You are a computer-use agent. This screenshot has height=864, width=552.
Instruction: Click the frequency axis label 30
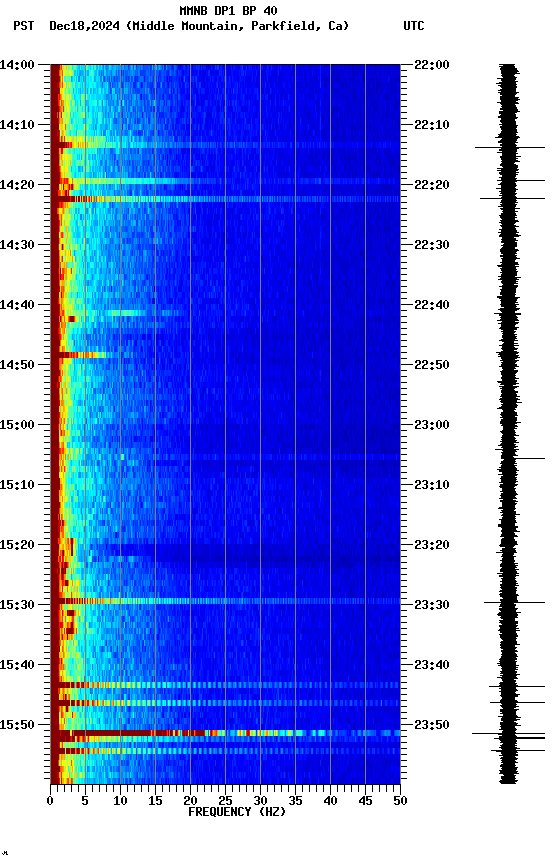coord(260,801)
